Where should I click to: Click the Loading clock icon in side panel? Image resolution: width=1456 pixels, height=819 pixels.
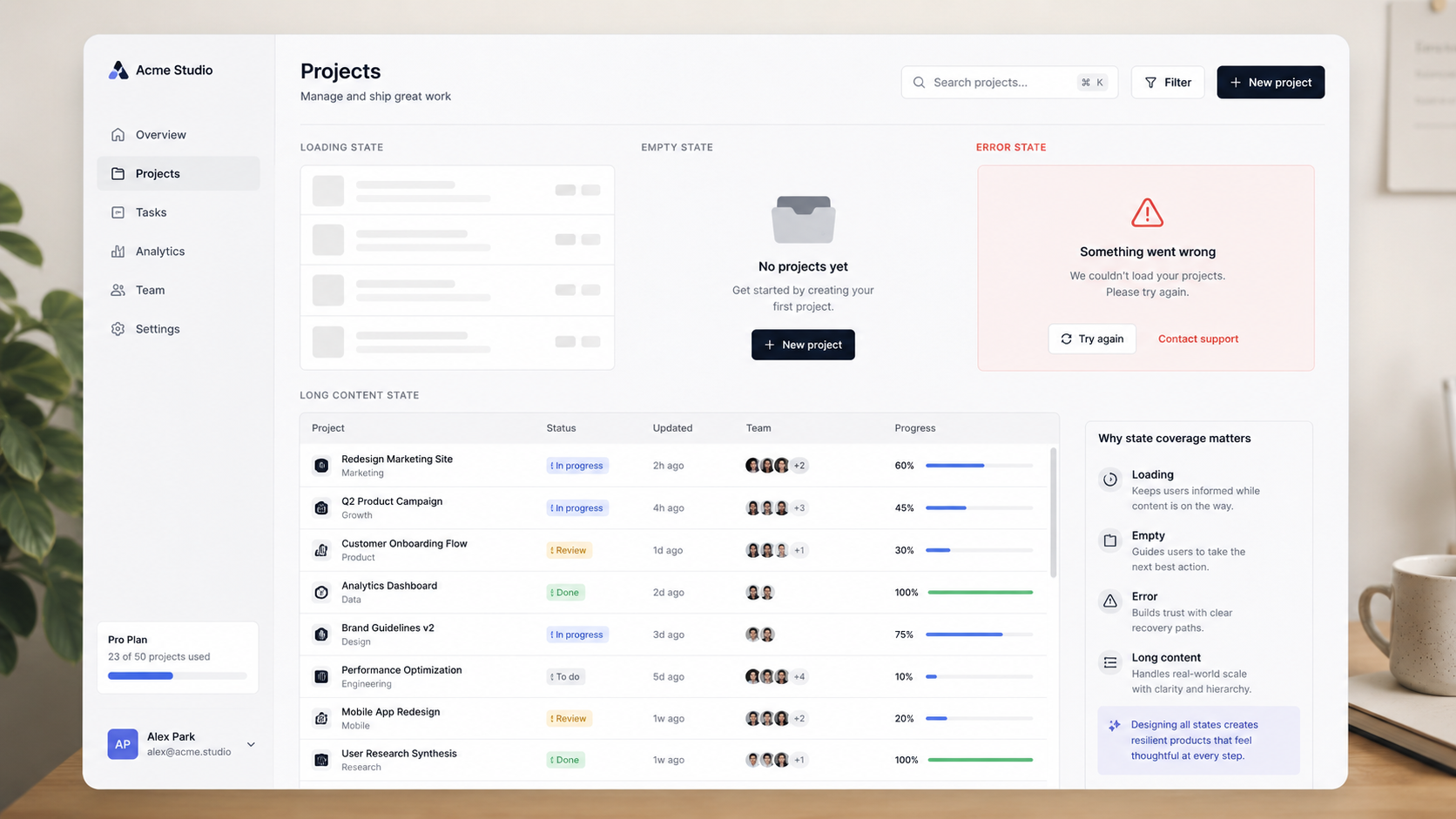pyautogui.click(x=1110, y=480)
